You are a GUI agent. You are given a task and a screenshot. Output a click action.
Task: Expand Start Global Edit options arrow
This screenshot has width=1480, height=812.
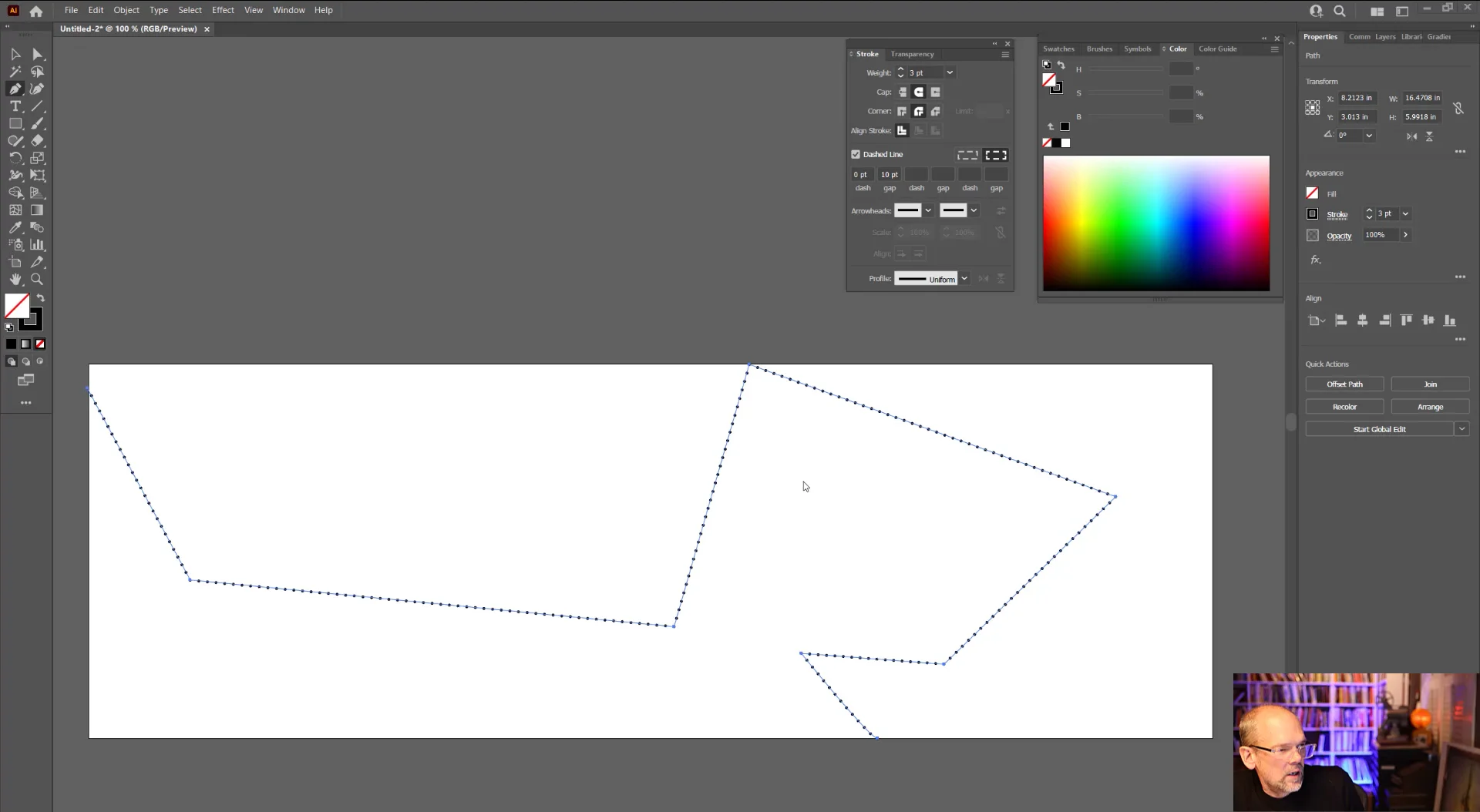click(x=1461, y=429)
